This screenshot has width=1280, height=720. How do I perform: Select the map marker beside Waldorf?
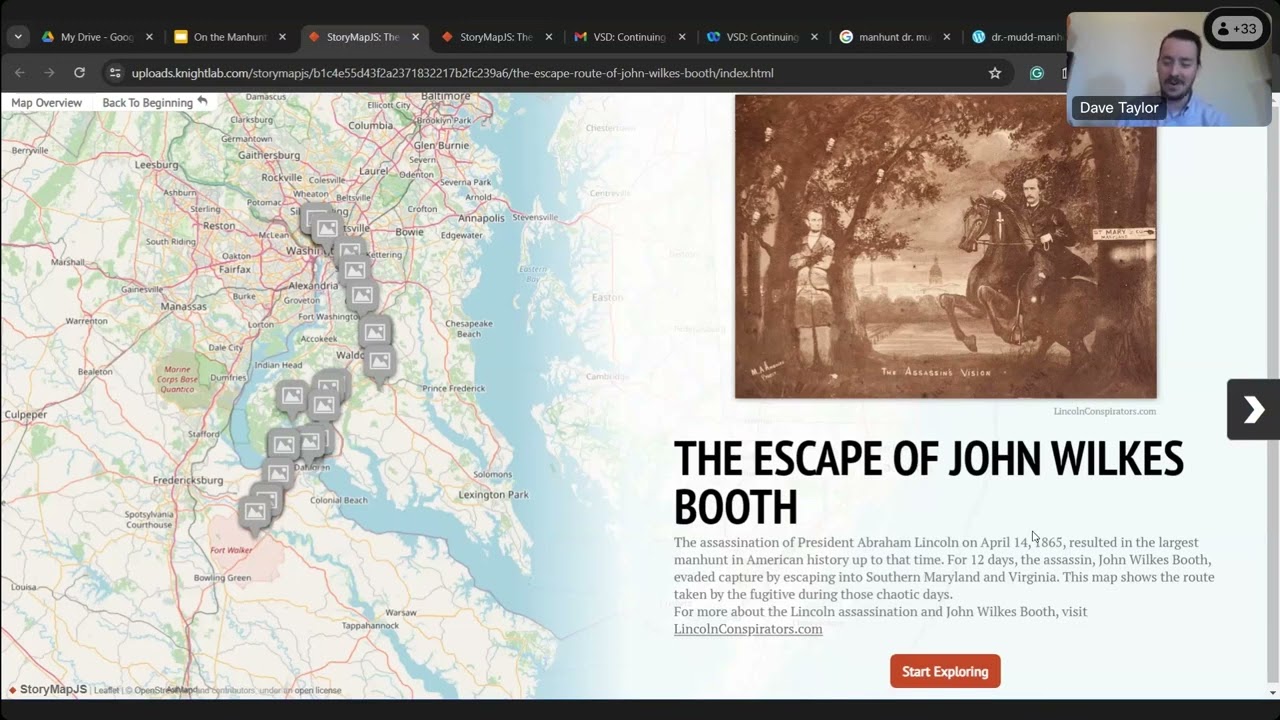[x=379, y=361]
